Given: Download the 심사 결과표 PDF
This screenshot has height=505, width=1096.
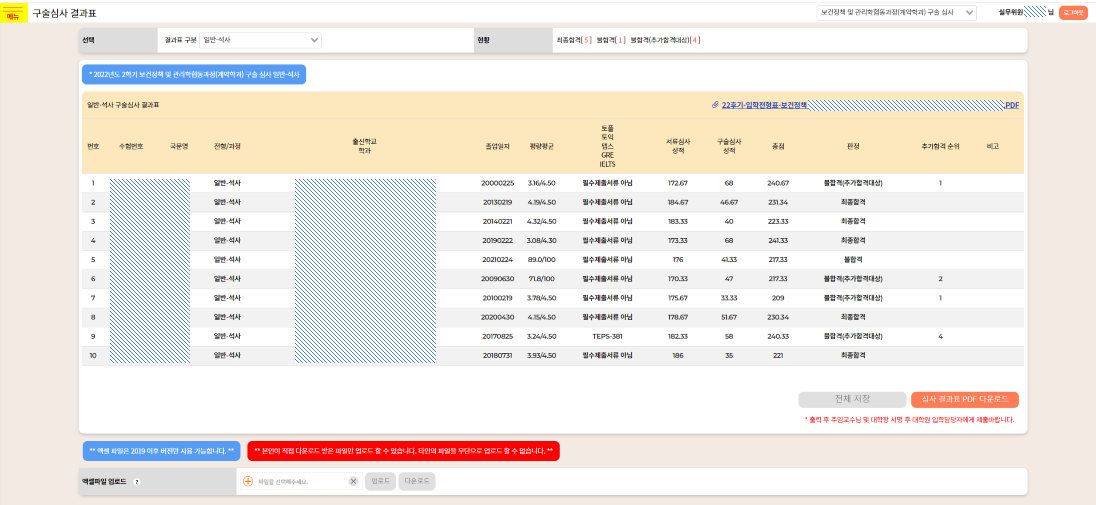Looking at the screenshot, I should pyautogui.click(x=964, y=399).
